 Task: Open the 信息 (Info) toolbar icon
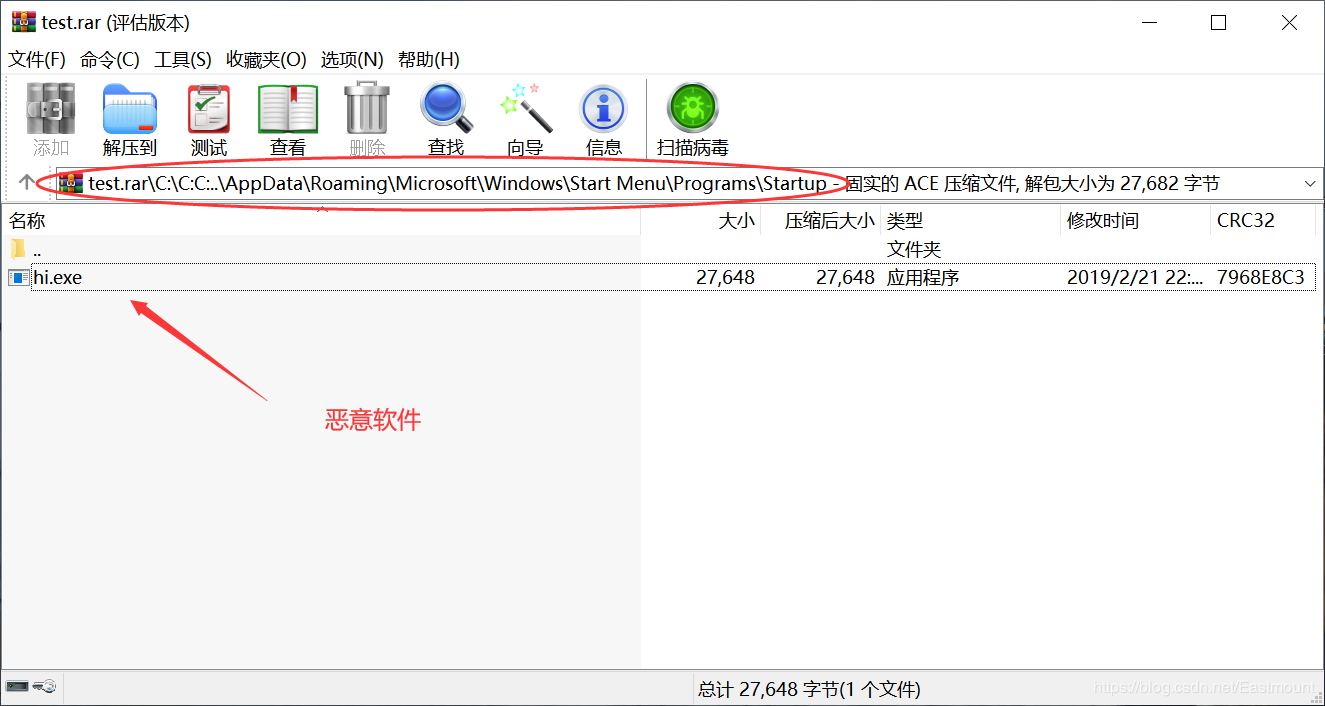(602, 110)
